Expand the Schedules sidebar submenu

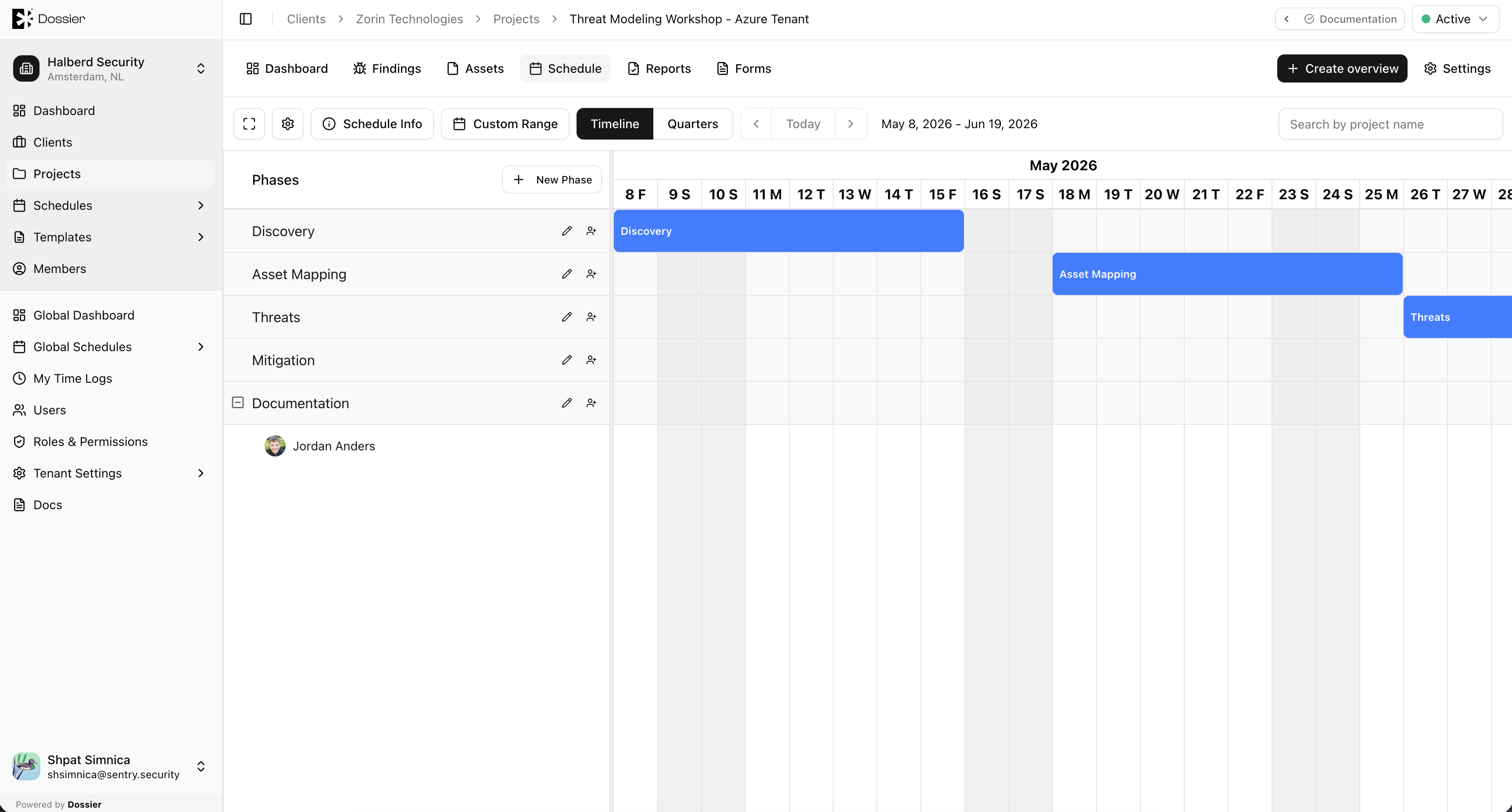click(x=201, y=205)
